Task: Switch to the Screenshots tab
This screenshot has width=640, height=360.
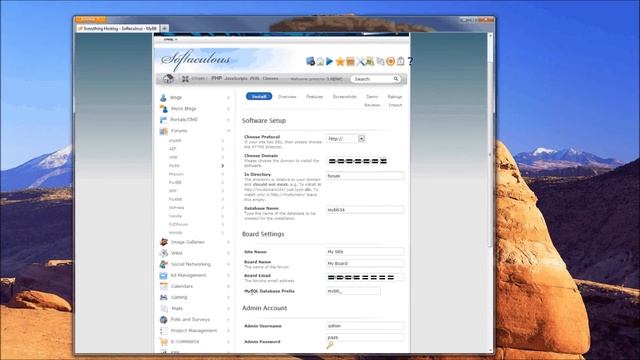Action: pos(344,97)
